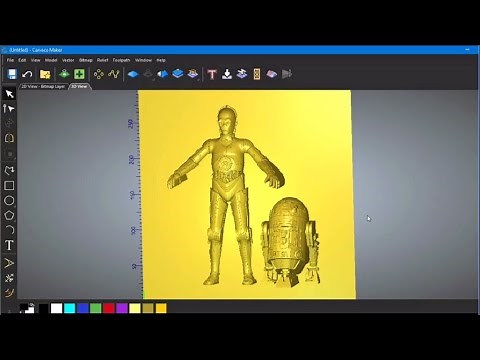Switch to the 3D View tab
This screenshot has height=360, width=480.
79,86
